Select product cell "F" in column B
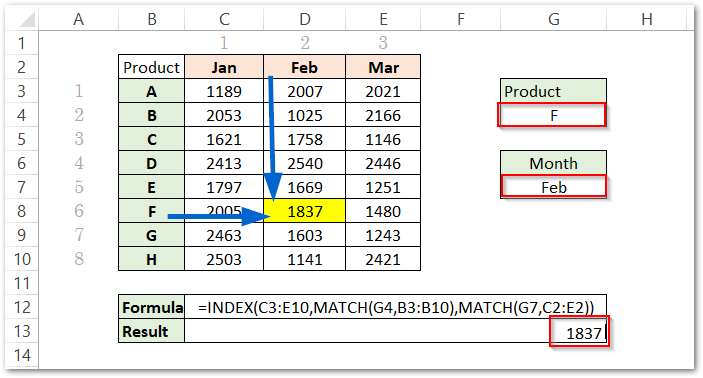Viewport: 703px width, 378px height. point(152,211)
